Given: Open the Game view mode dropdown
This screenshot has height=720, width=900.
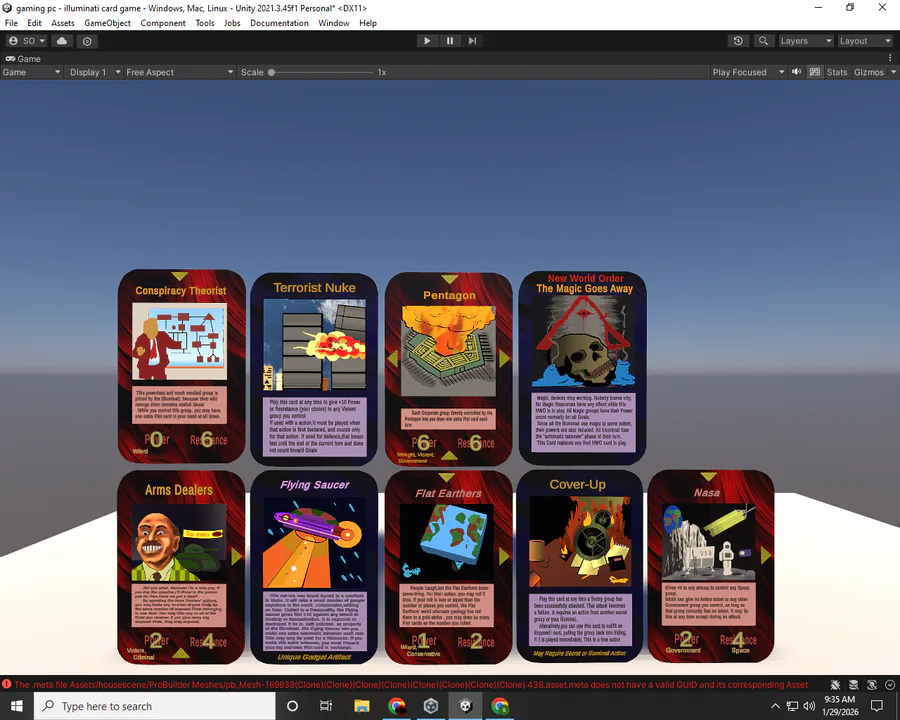Looking at the screenshot, I should [31, 72].
